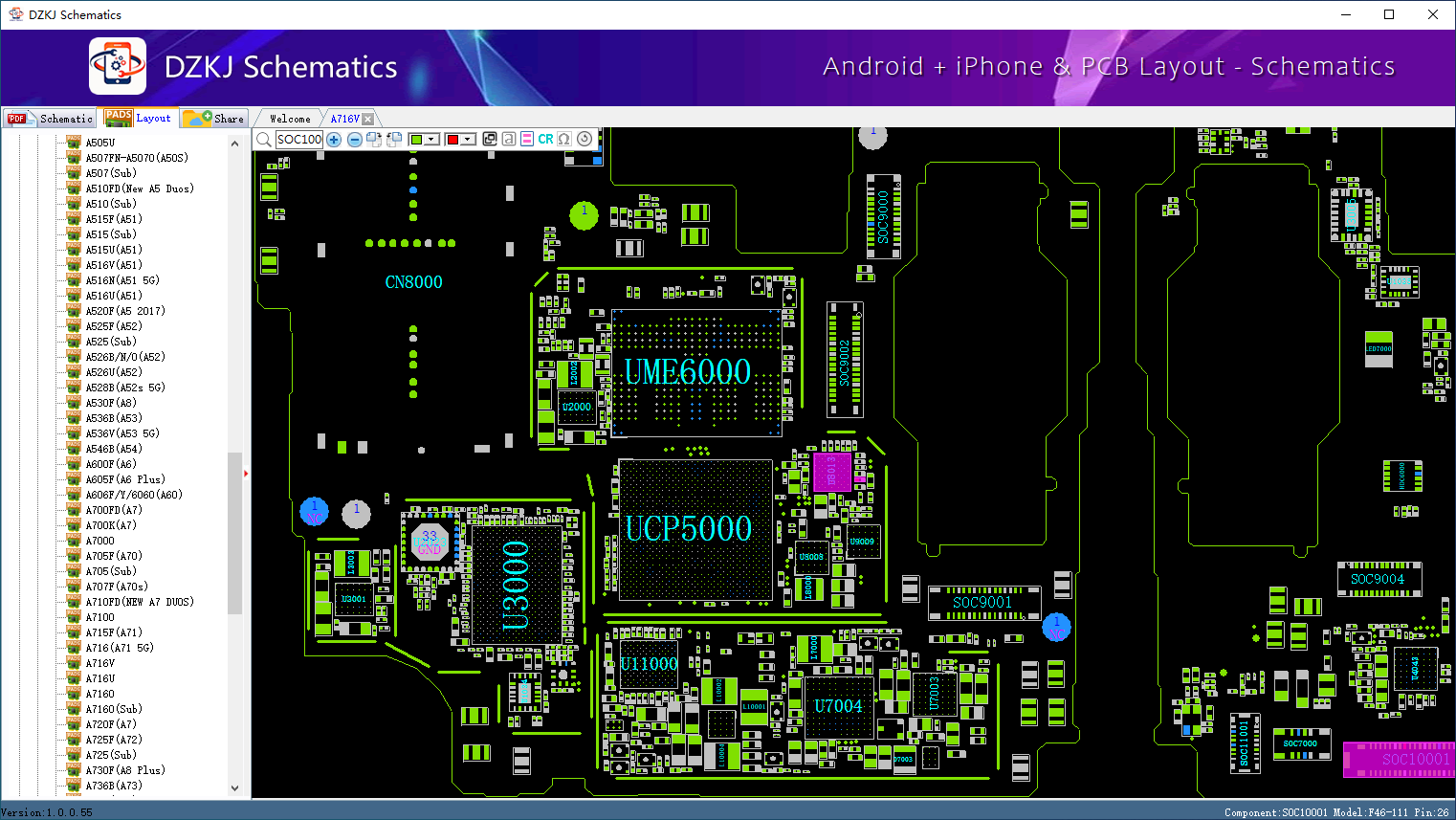Click the highlighted magenta SOC10001 connector

coord(1400,759)
